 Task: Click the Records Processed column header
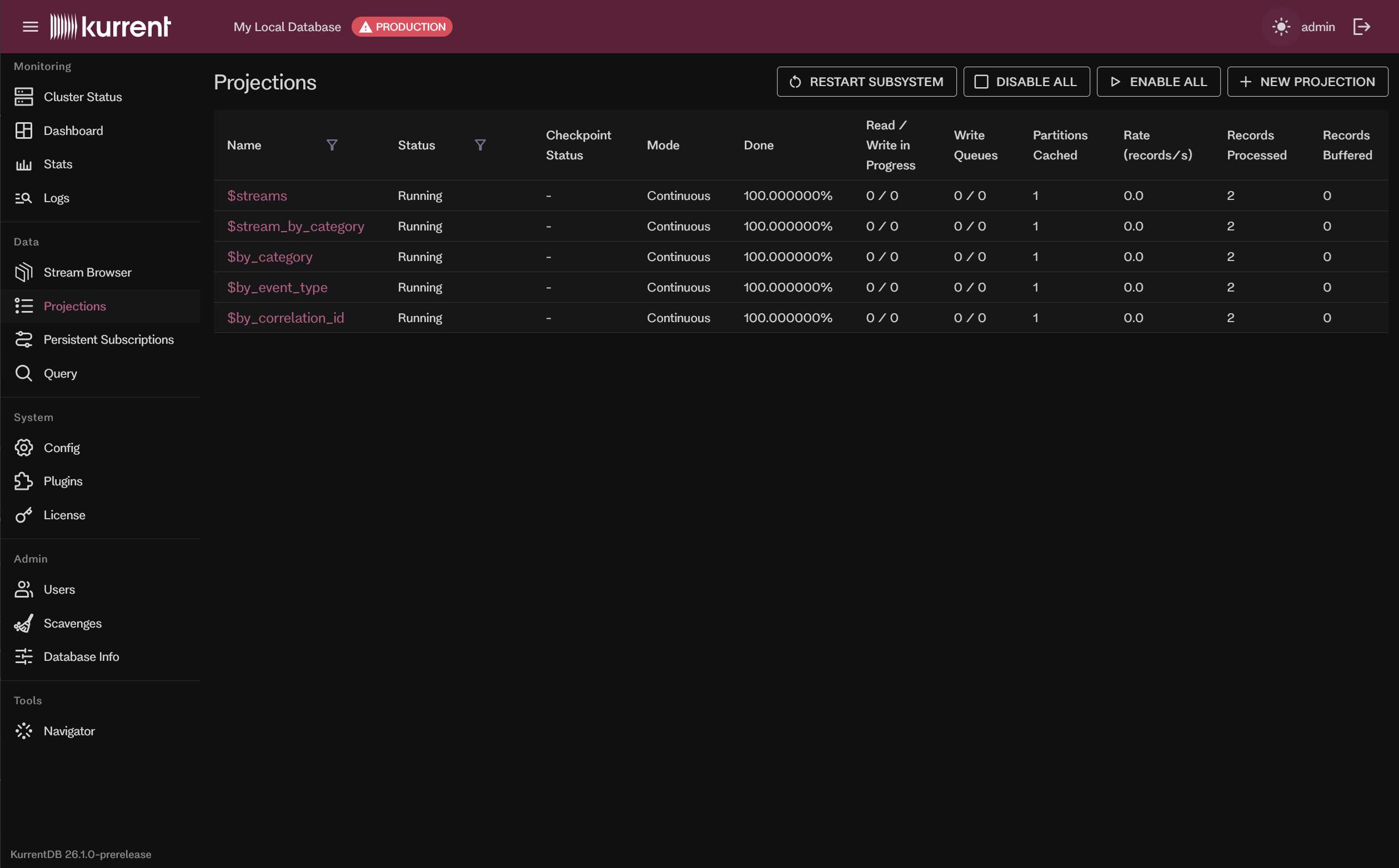pos(1257,145)
